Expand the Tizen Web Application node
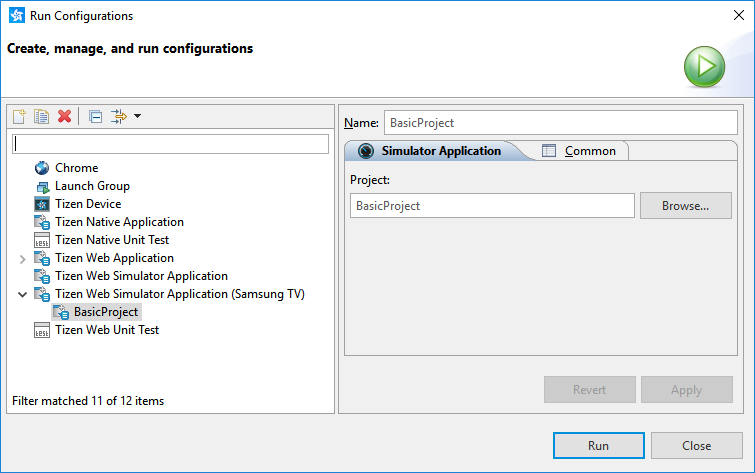Viewport: 755px width, 473px height. coord(23,259)
